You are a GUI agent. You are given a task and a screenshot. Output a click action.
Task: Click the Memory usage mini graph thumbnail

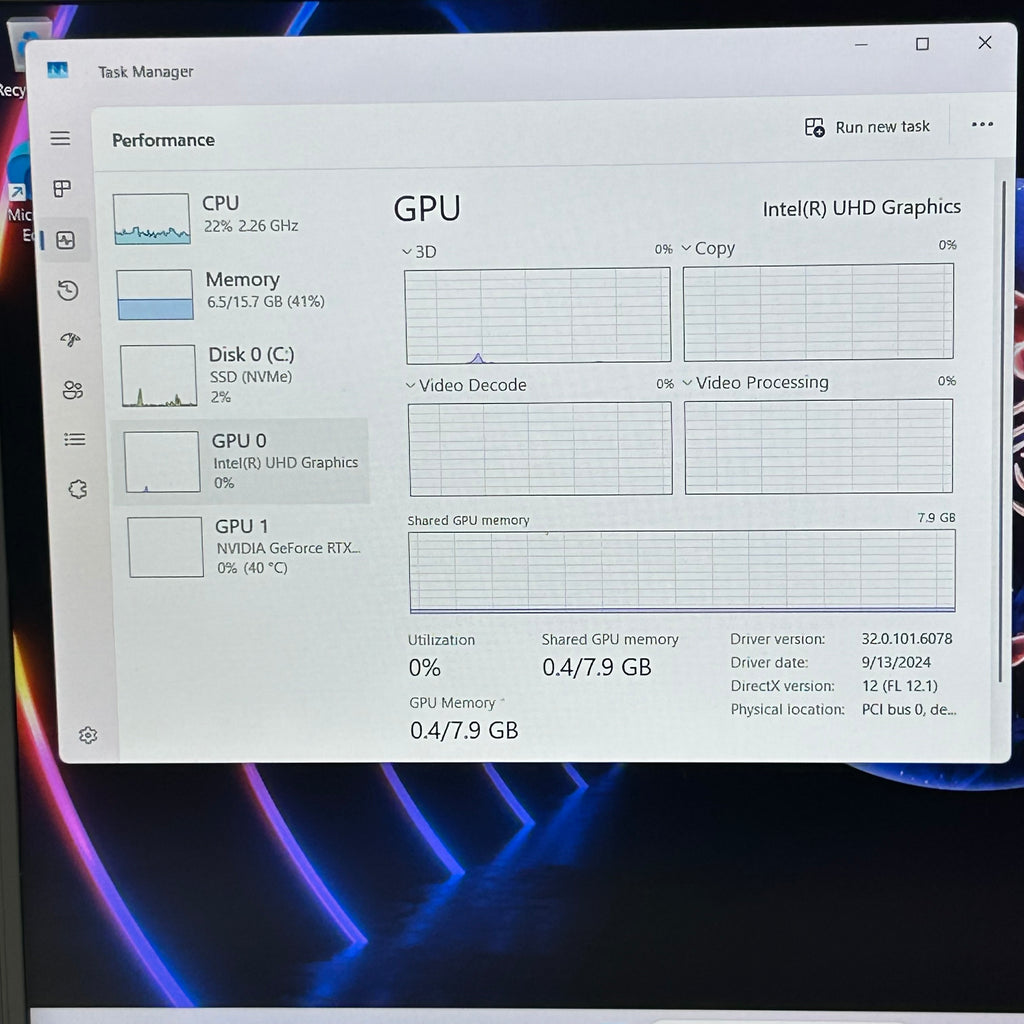click(x=155, y=295)
